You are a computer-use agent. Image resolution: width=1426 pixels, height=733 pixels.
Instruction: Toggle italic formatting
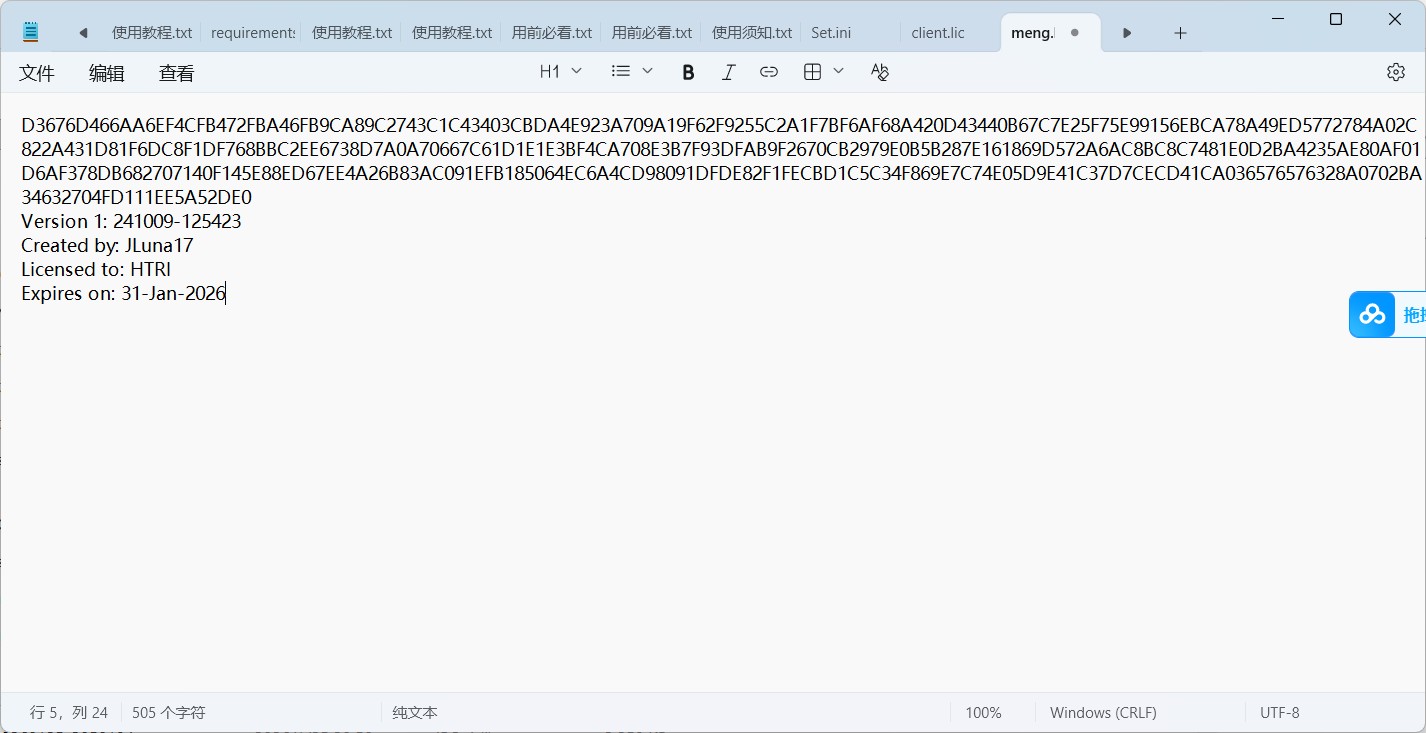[x=728, y=72]
